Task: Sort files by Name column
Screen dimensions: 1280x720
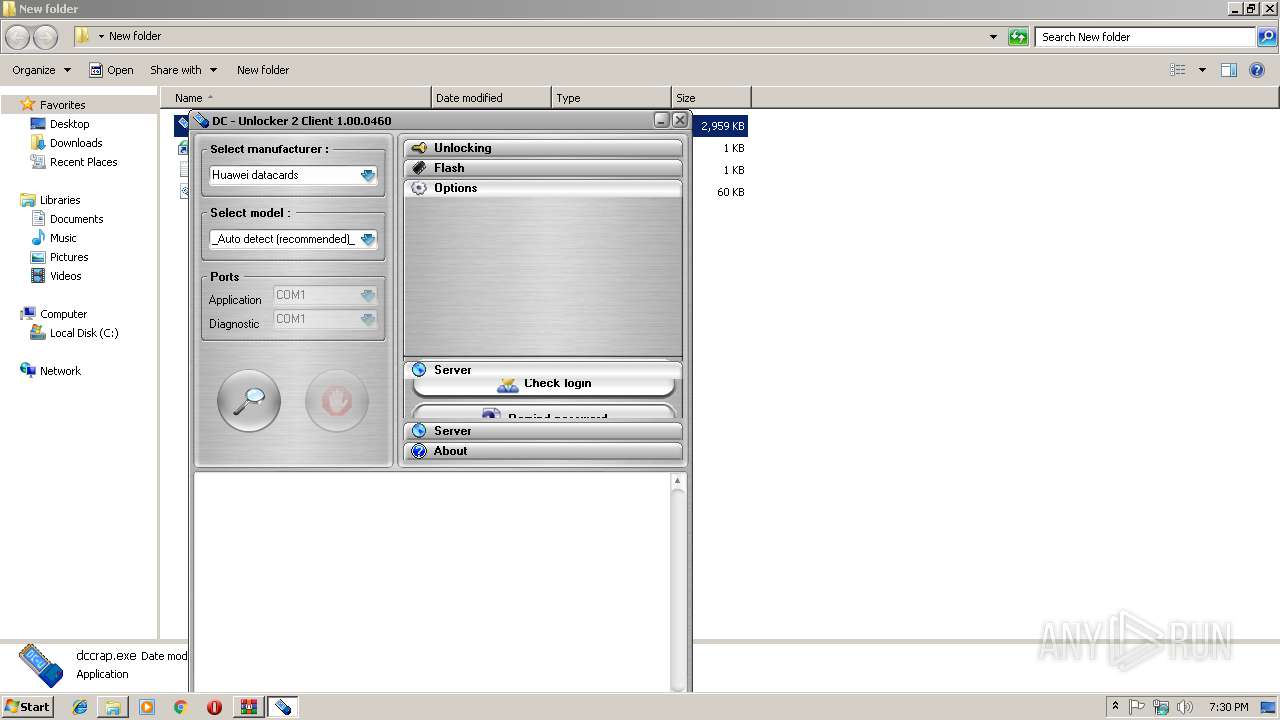Action: (296, 98)
